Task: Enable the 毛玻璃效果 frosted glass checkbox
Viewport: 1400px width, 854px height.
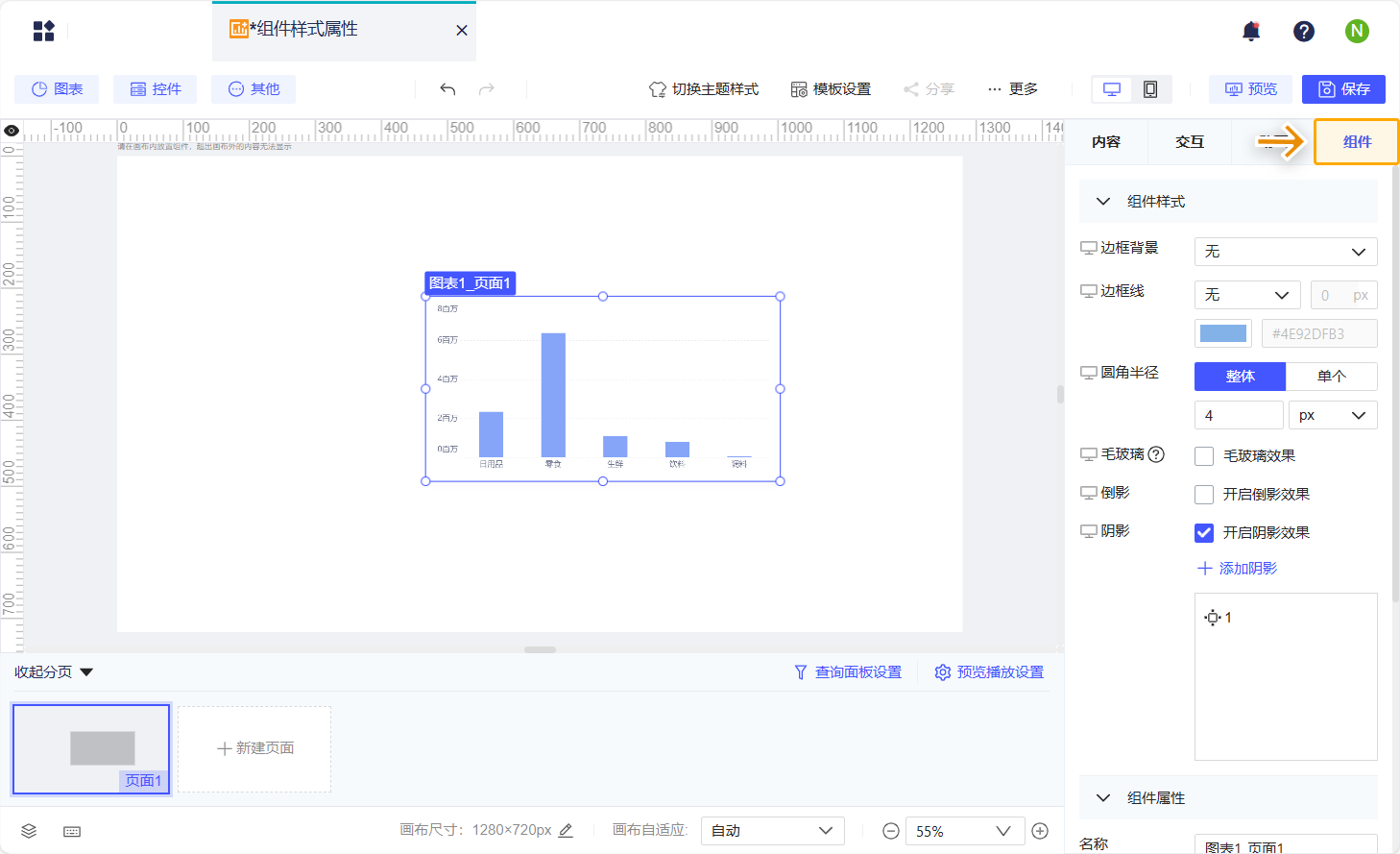Action: coord(1203,455)
